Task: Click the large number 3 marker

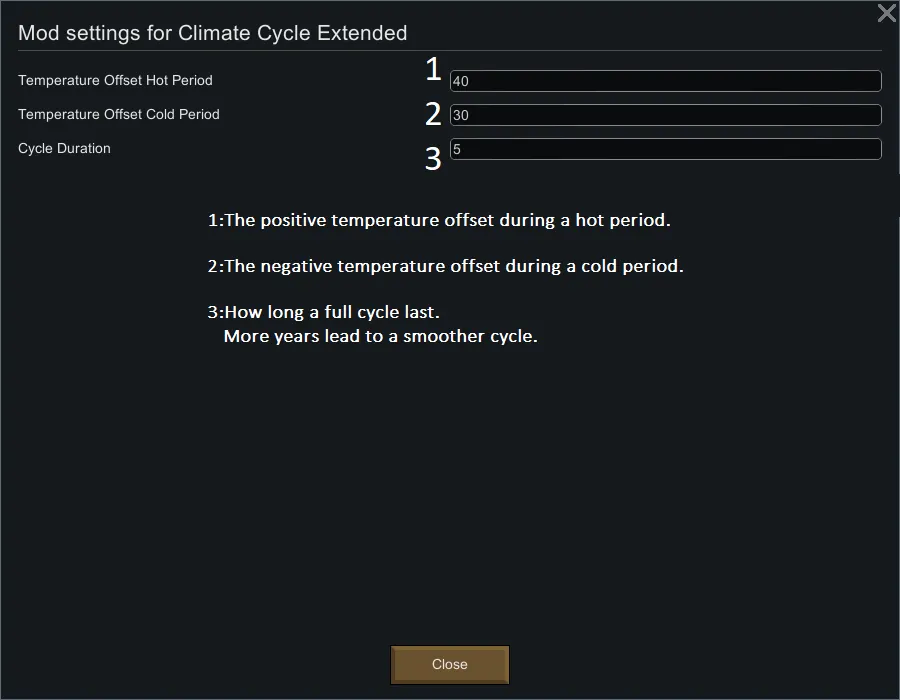Action: (433, 159)
